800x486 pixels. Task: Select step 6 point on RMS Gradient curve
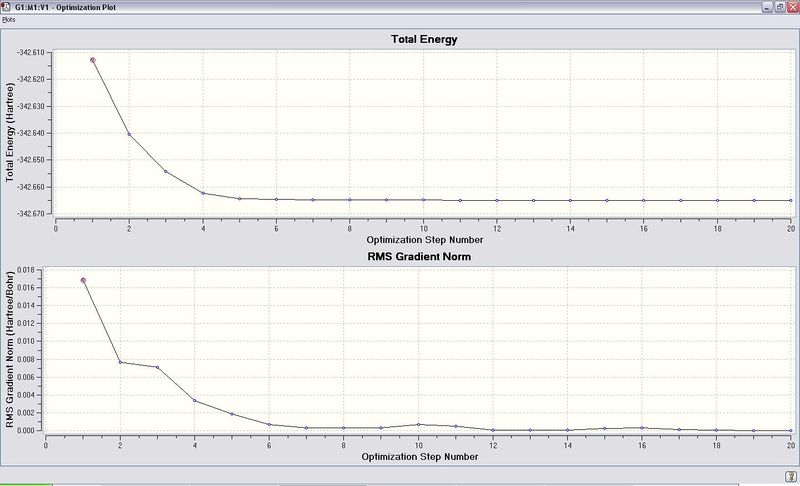point(269,424)
